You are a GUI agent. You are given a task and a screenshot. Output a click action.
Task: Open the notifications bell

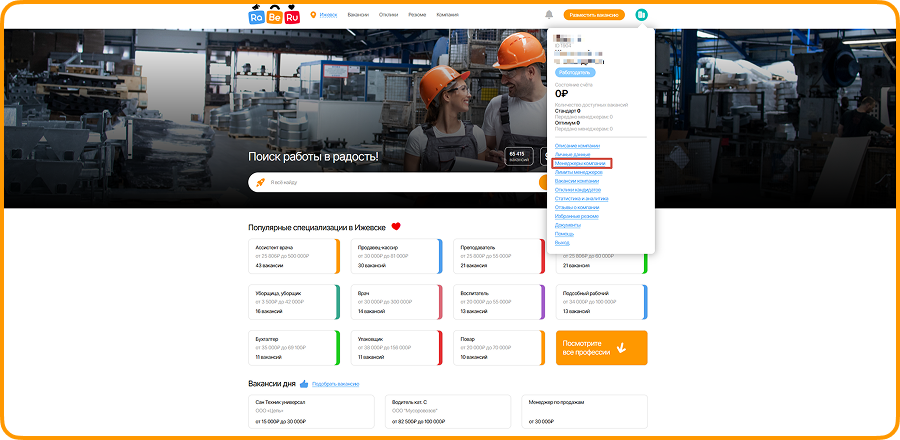pos(549,15)
